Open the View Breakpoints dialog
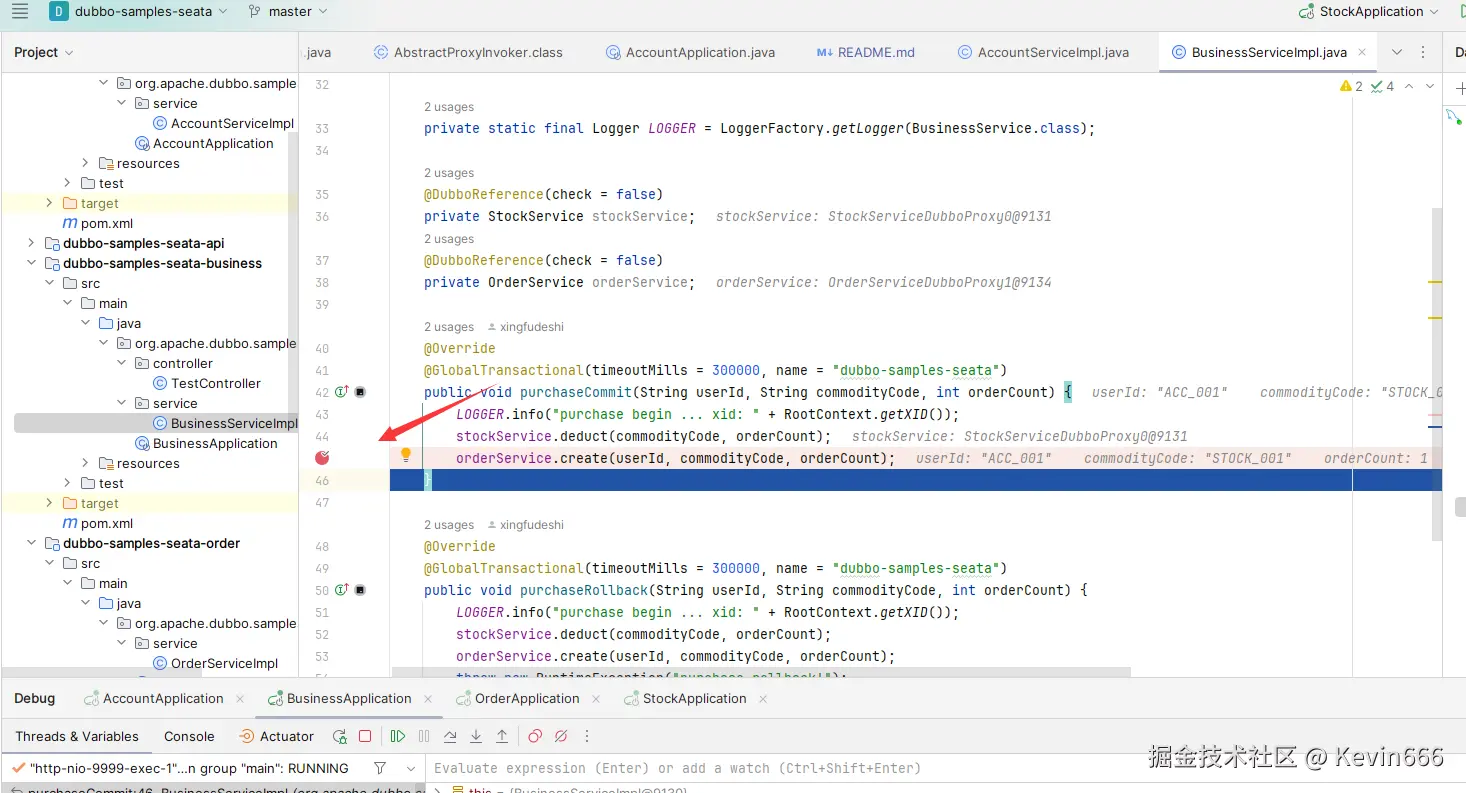The height and width of the screenshot is (793, 1466). (x=535, y=737)
